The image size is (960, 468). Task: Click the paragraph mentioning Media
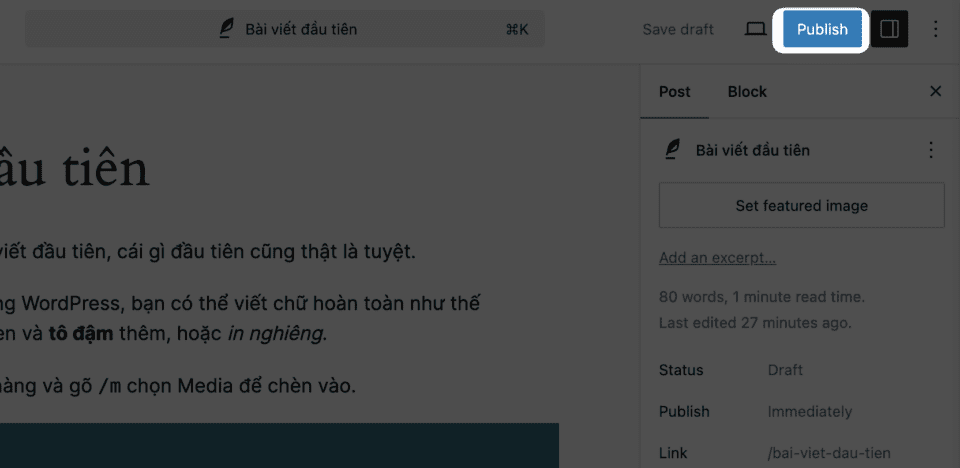[178, 387]
